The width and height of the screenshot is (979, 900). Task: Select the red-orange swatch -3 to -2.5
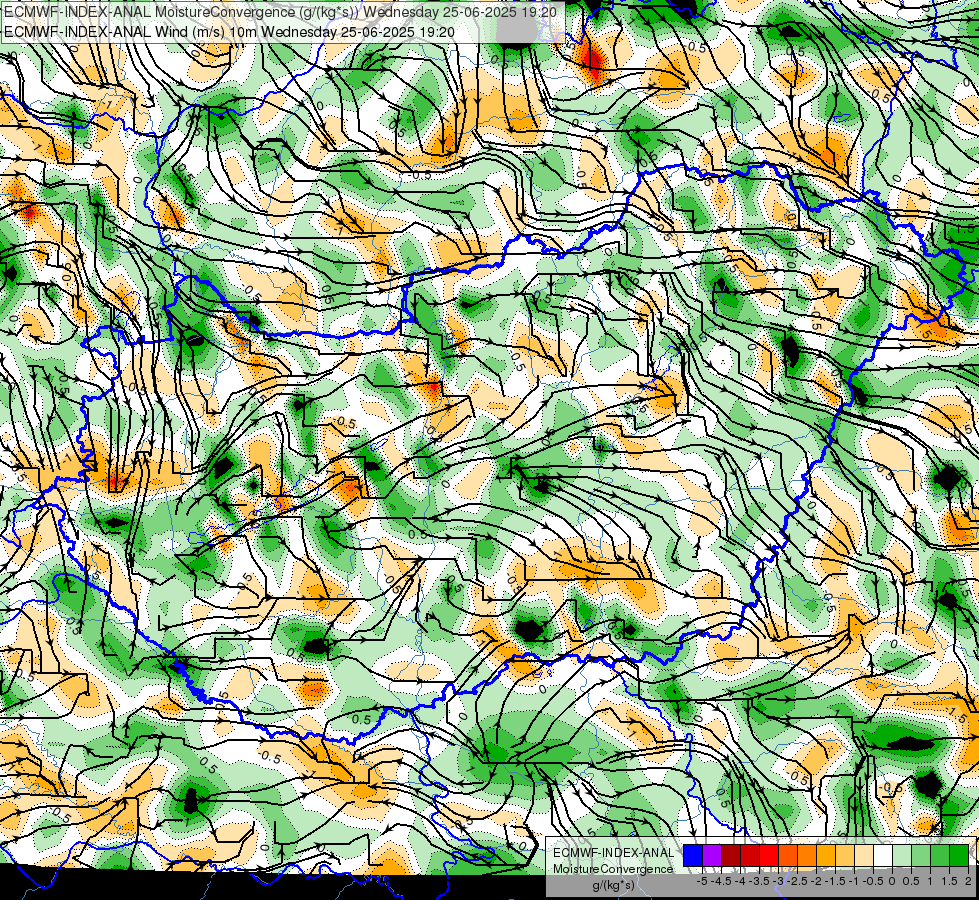788,855
